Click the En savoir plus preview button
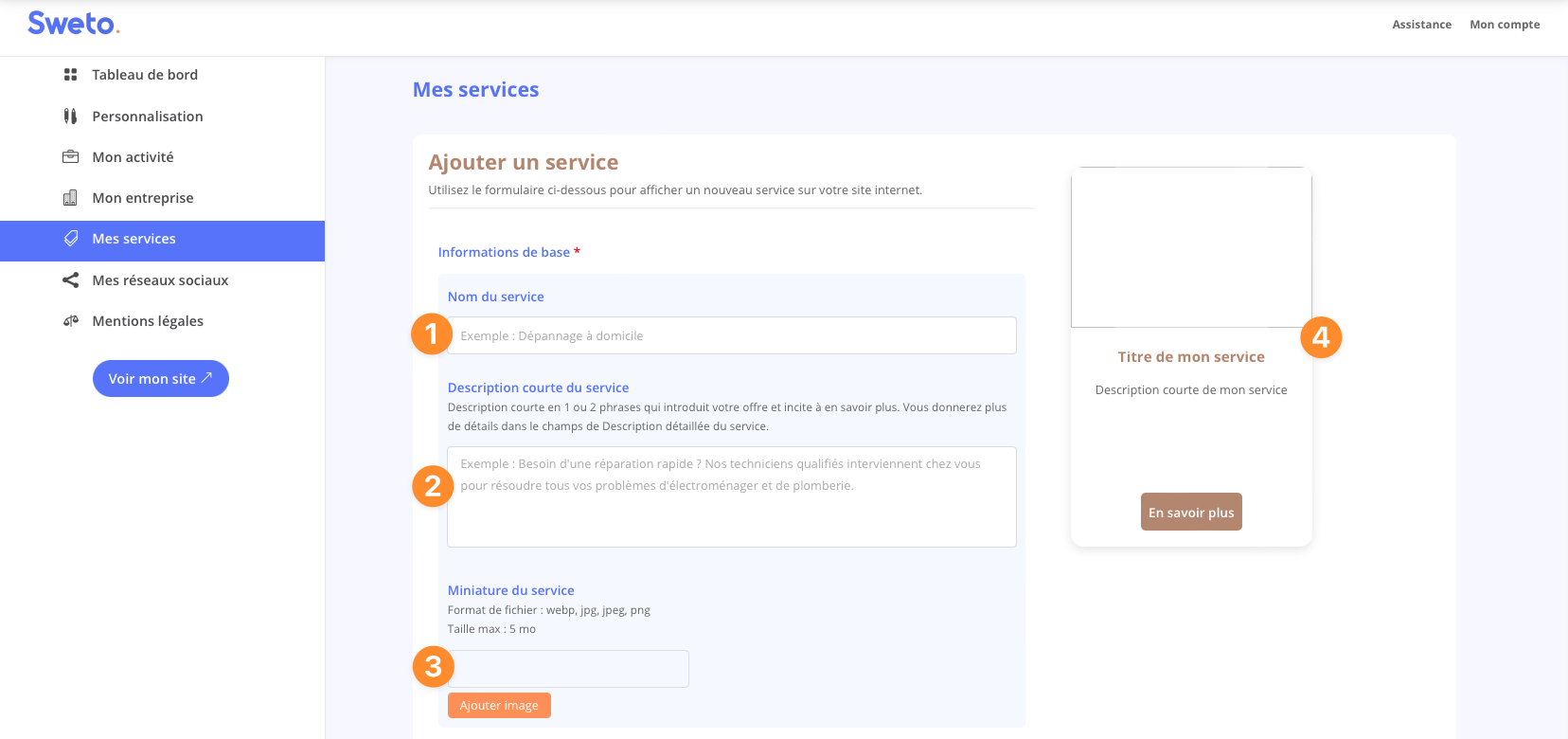This screenshot has height=739, width=1568. coord(1191,513)
